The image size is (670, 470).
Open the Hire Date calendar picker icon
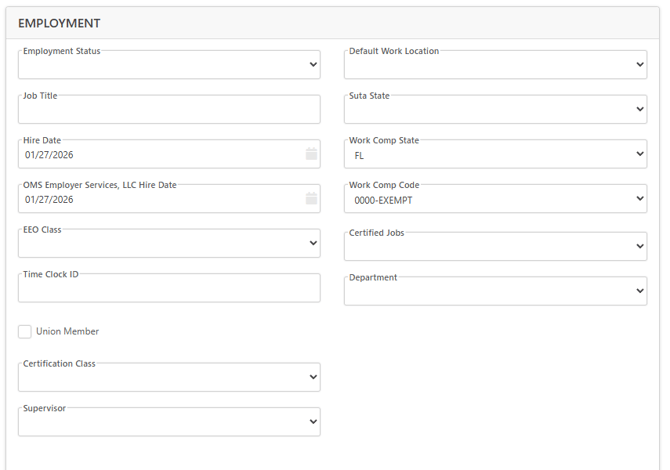311,155
